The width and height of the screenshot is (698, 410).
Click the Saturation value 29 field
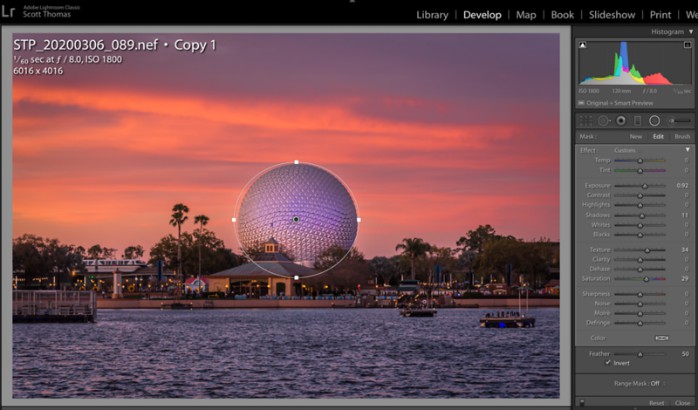685,279
